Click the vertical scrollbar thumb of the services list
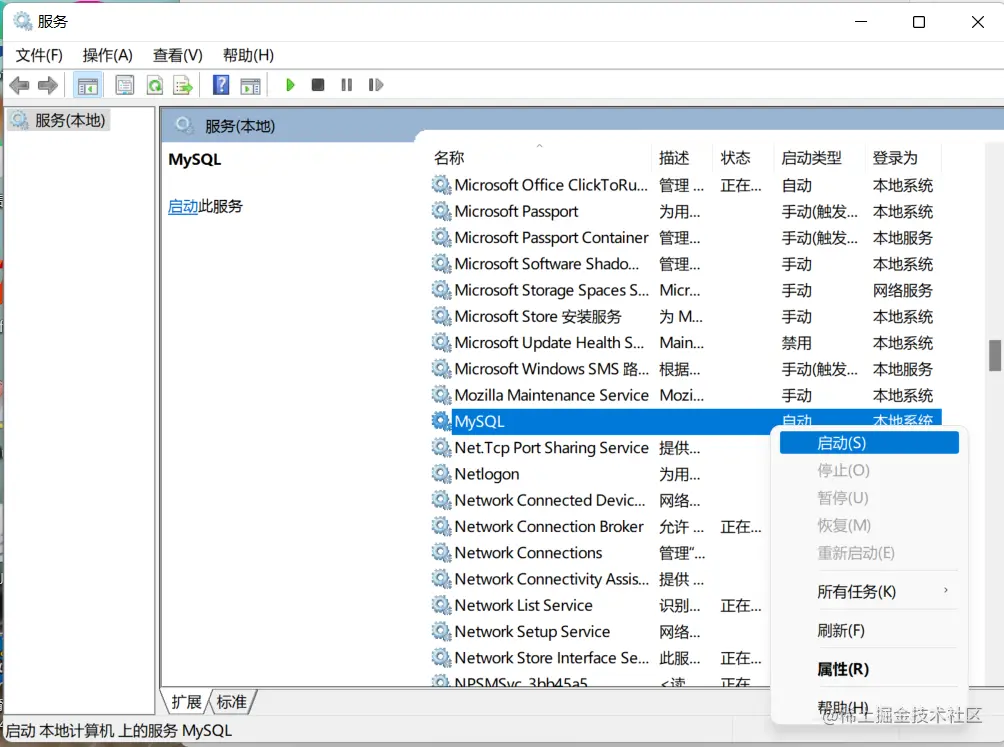Viewport: 1004px width, 747px height. pyautogui.click(x=994, y=355)
